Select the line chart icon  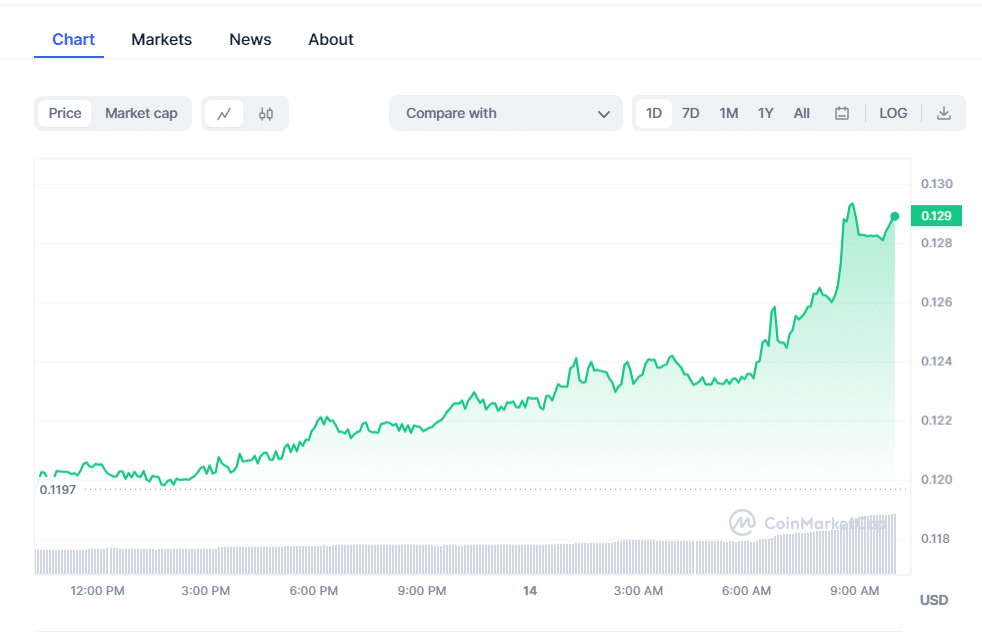tap(226, 113)
